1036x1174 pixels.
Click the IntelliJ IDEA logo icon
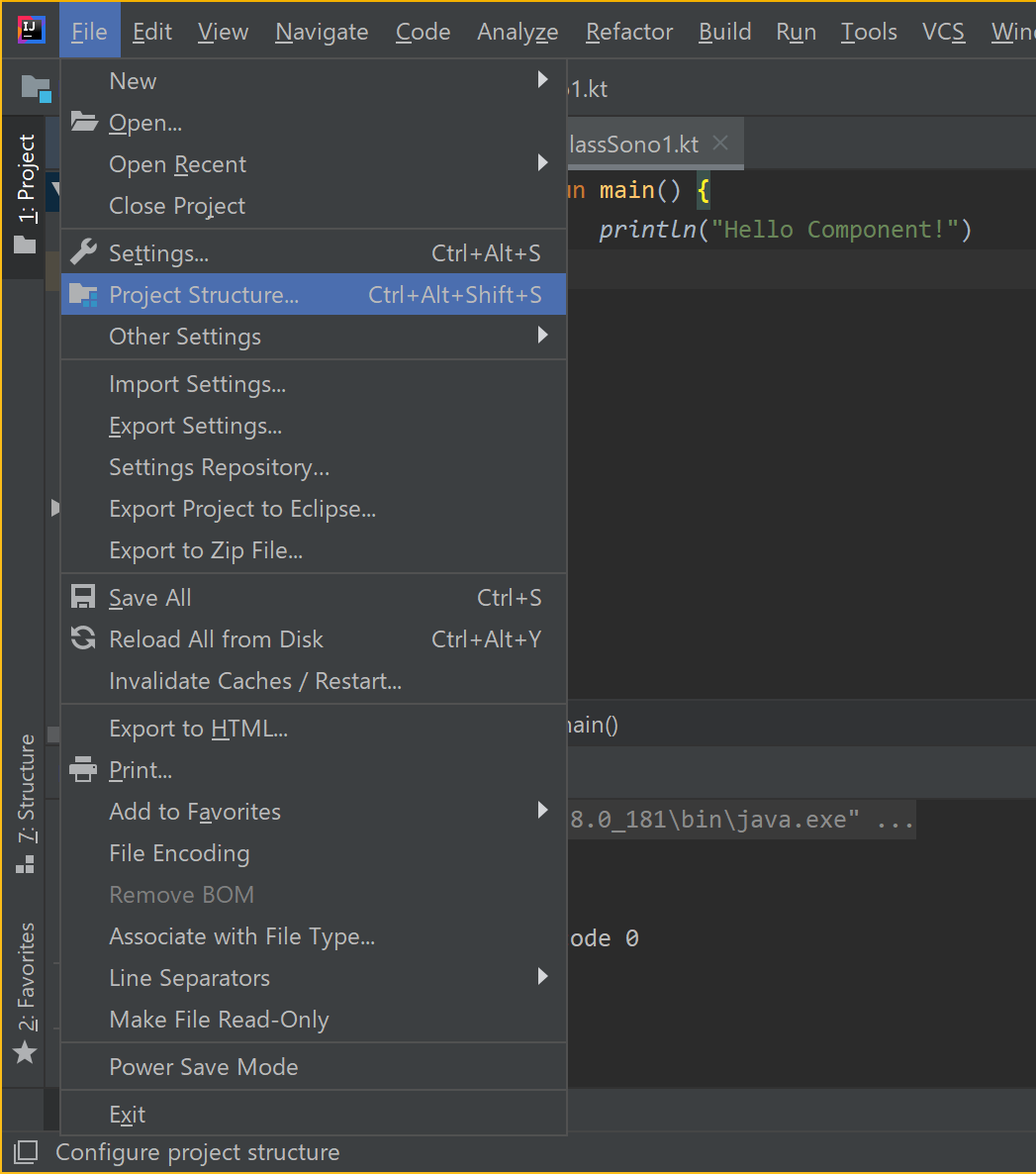31,30
